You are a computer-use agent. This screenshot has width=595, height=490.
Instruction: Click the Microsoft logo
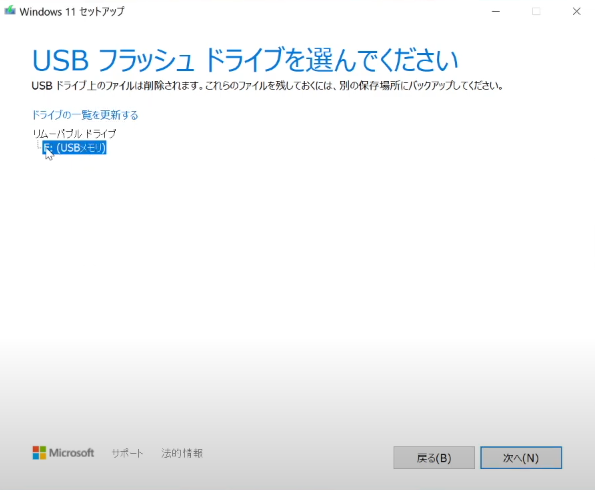pos(63,453)
